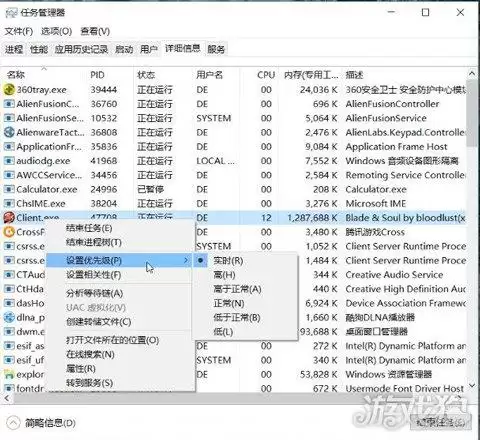Collapse to fewer details 简略信息(D) arrow
The image size is (480, 440).
tap(13, 423)
